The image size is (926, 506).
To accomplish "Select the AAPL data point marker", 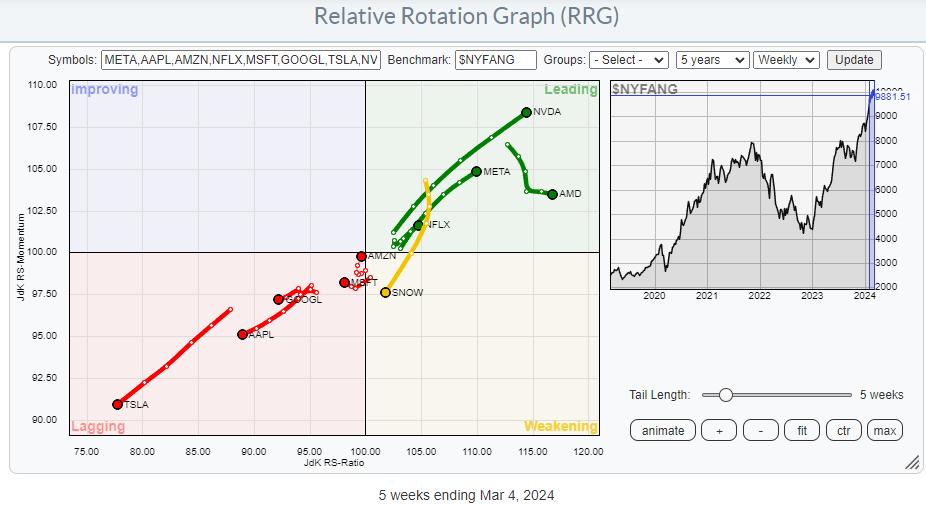I will tap(242, 334).
